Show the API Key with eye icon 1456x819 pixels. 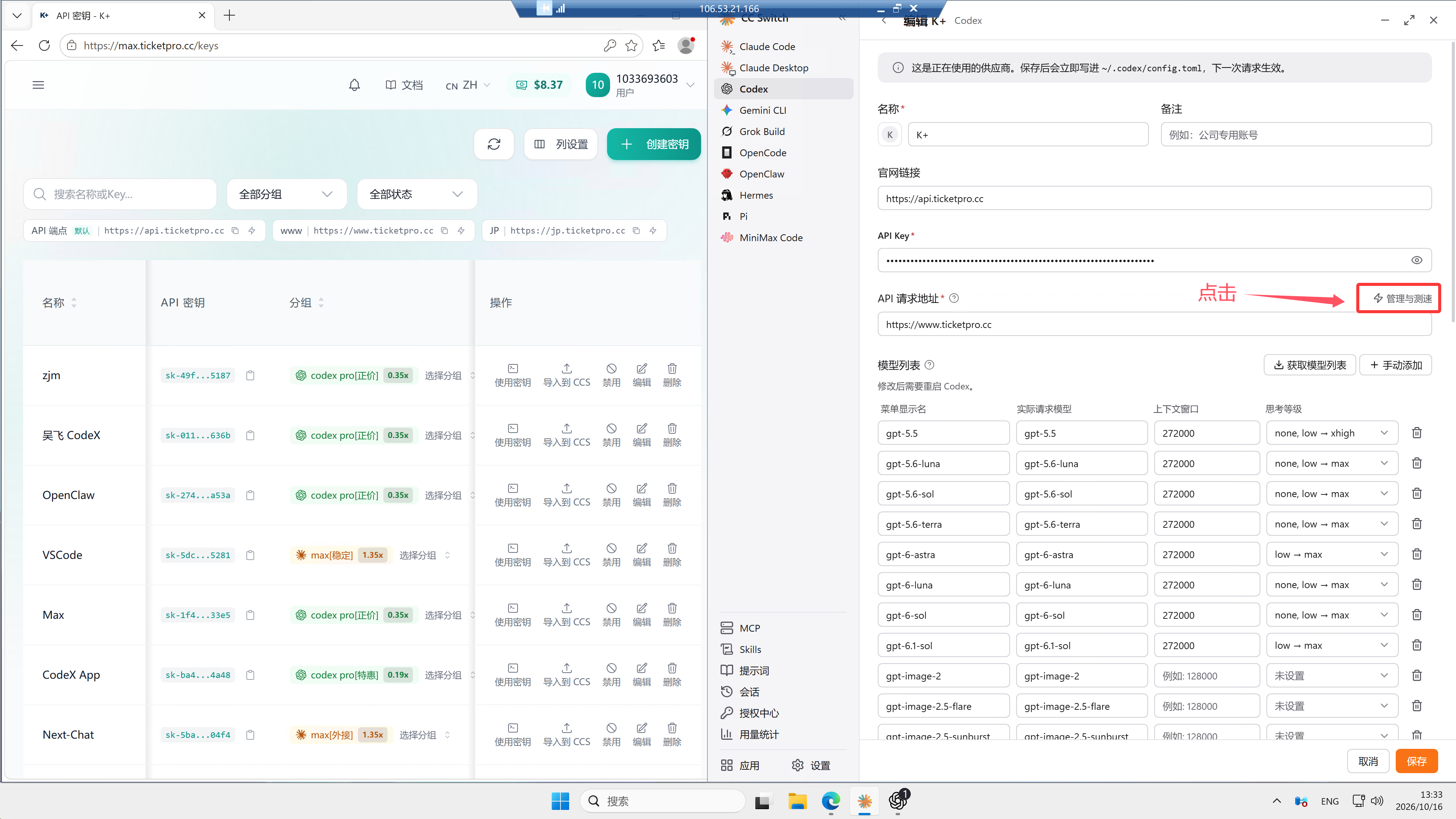click(x=1417, y=260)
